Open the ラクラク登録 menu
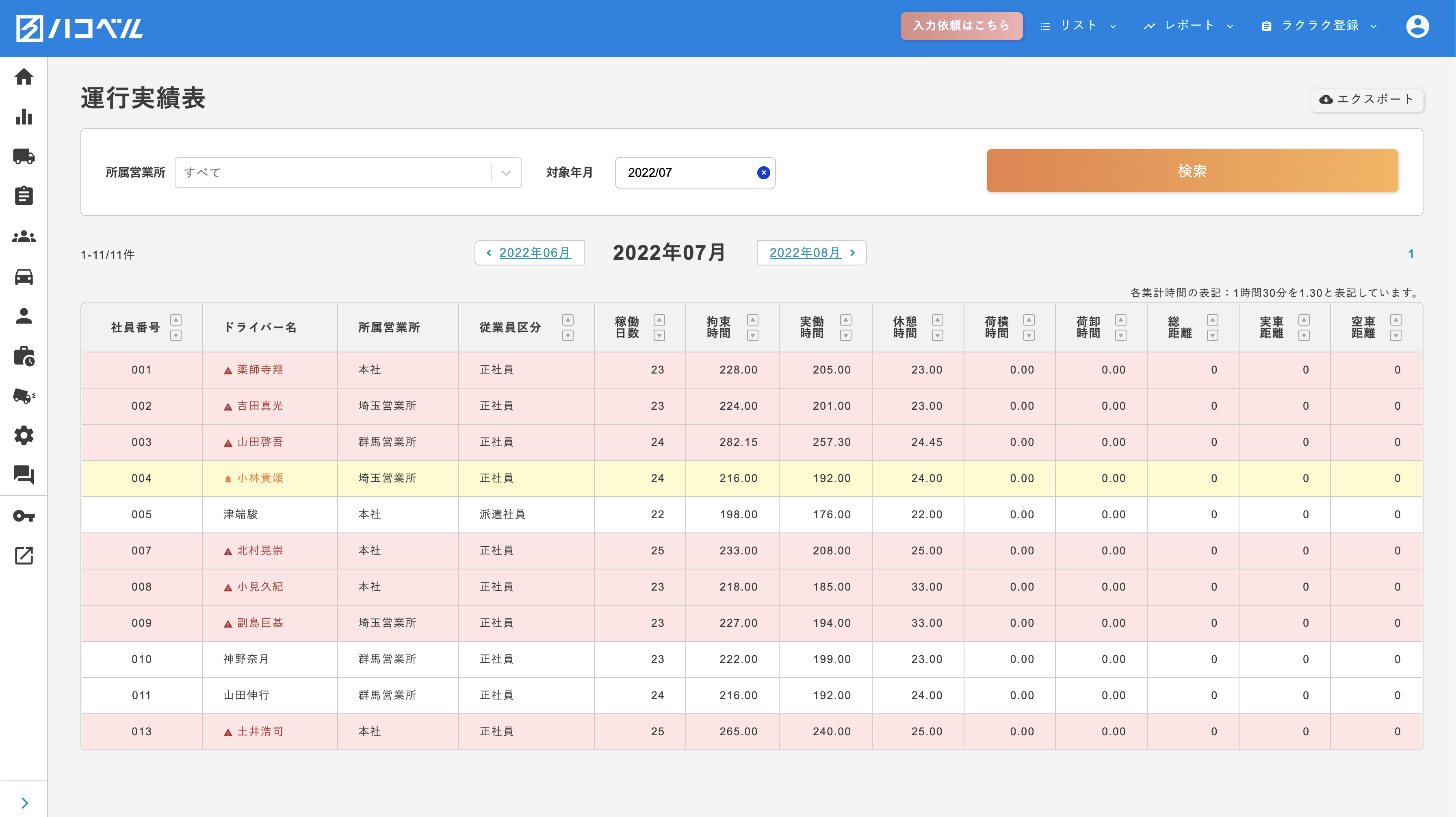The image size is (1456, 817). tap(1319, 26)
